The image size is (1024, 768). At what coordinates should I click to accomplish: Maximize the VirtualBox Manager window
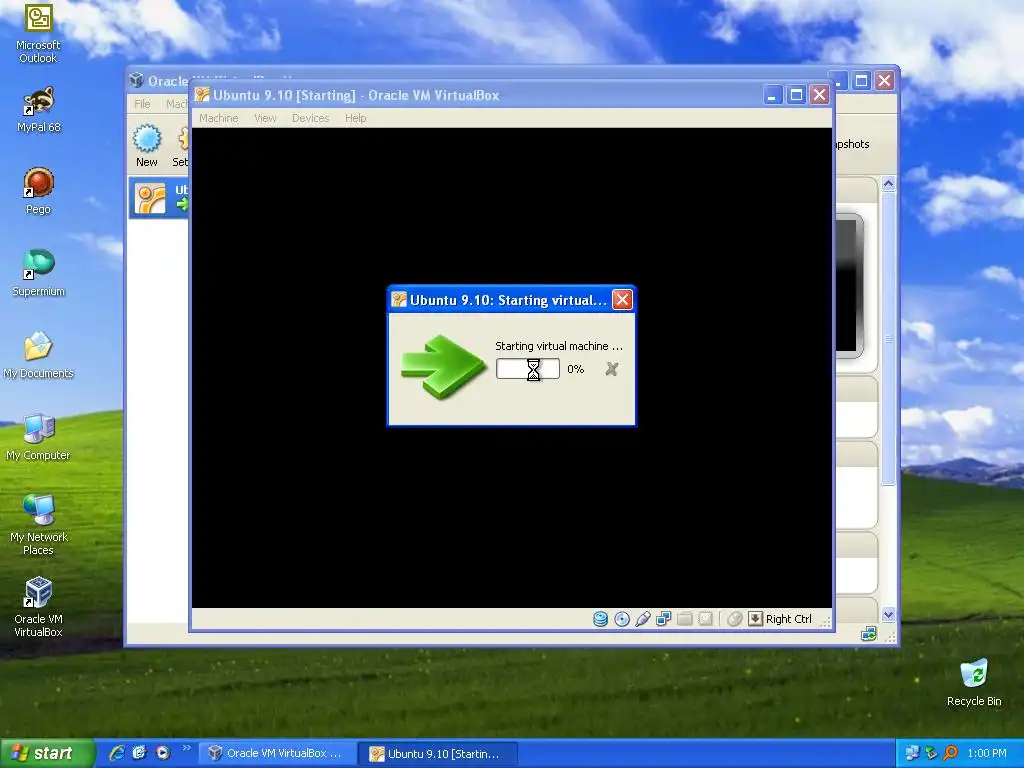[861, 80]
